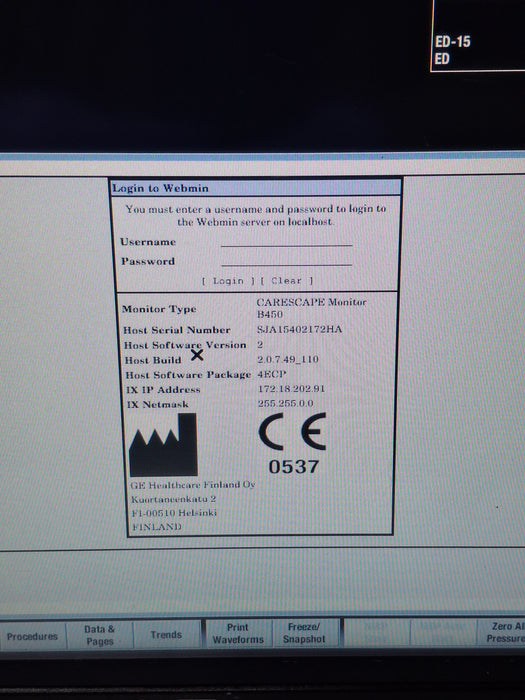Click the notified body number 0537
Image resolution: width=525 pixels, height=700 pixels.
(x=293, y=467)
